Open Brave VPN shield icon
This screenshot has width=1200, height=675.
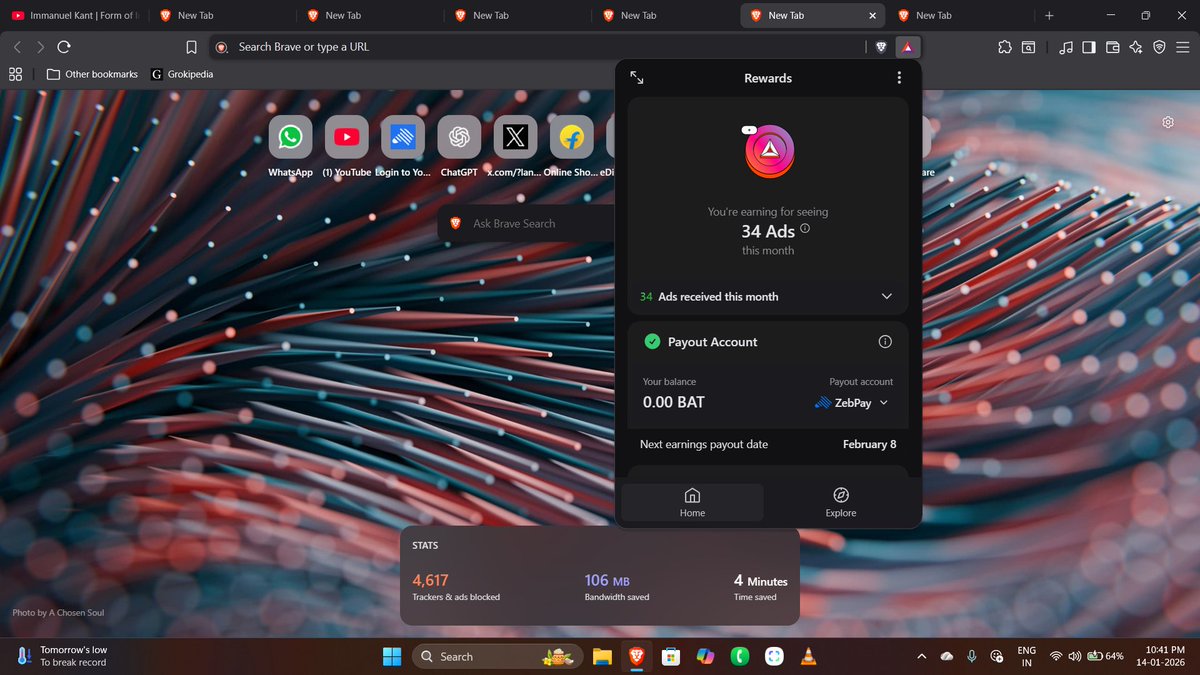pyautogui.click(x=1159, y=47)
